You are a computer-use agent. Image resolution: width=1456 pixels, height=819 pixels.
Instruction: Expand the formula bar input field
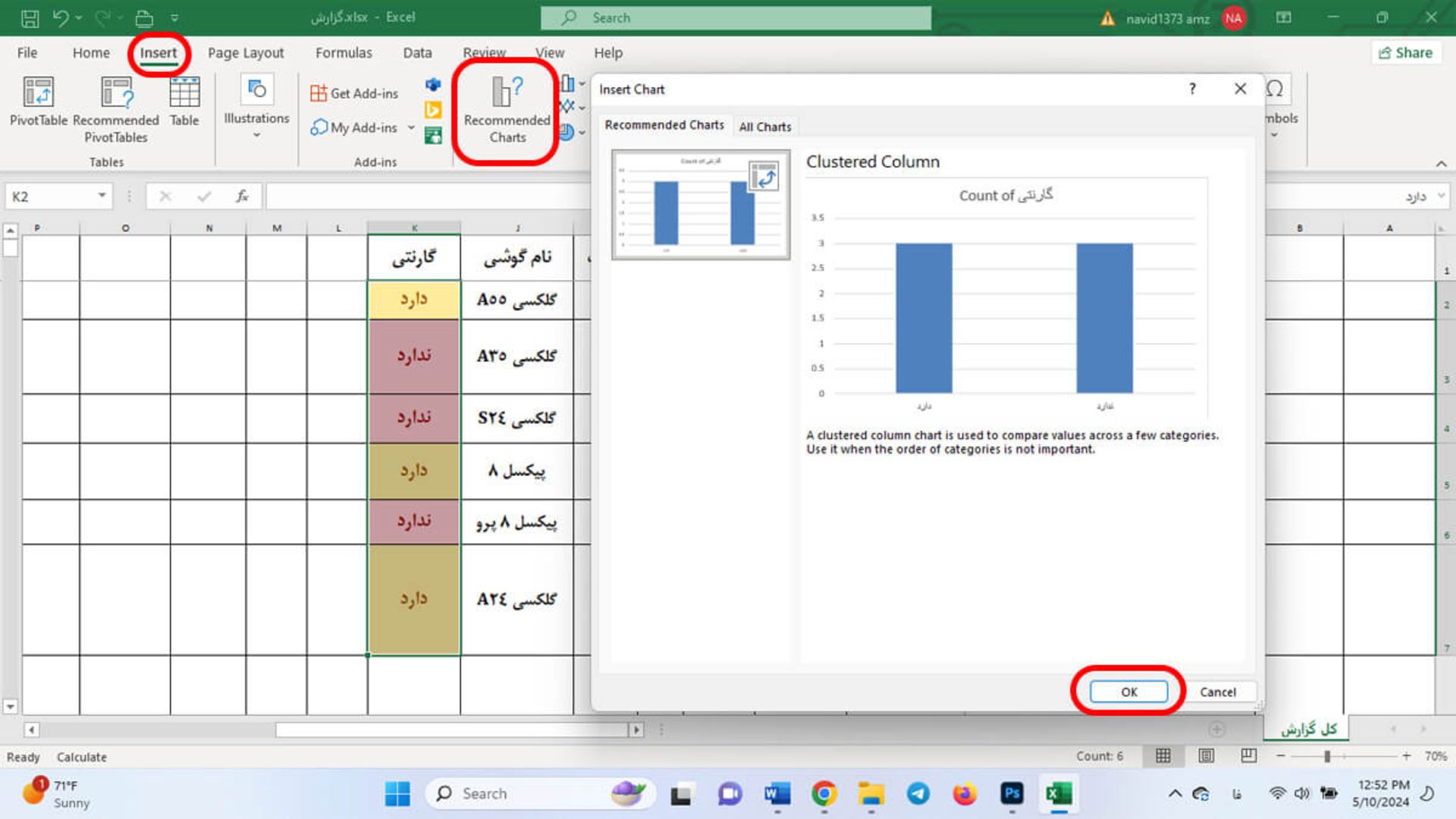[1442, 195]
